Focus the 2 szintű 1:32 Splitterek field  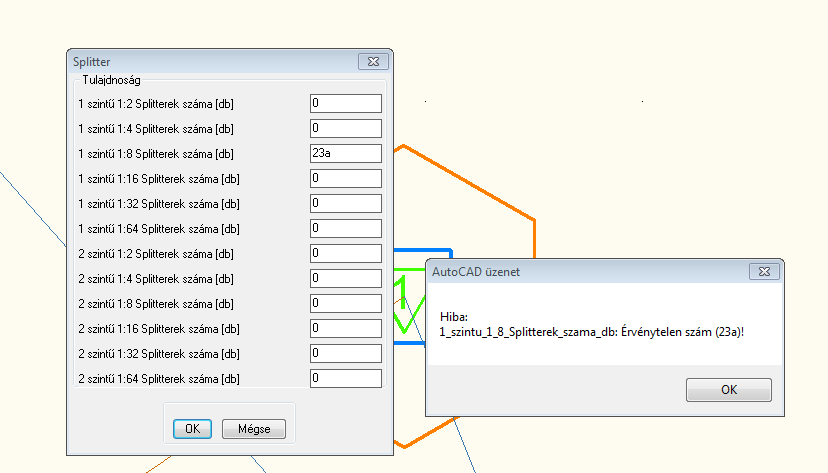pos(346,353)
